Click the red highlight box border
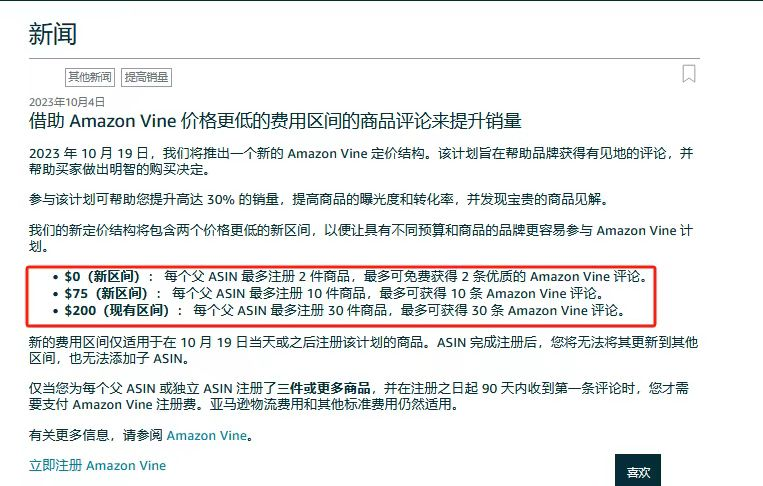This screenshot has height=486, width=763. (341, 266)
